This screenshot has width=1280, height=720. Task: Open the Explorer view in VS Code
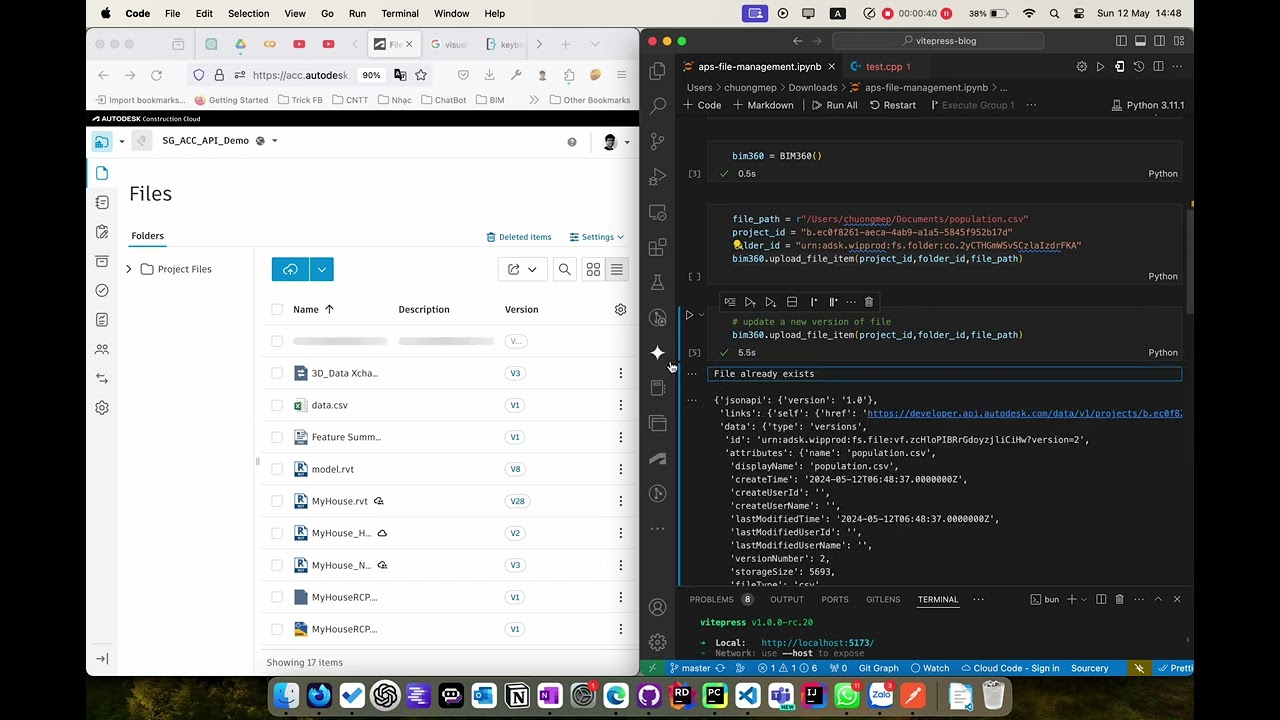pyautogui.click(x=657, y=71)
